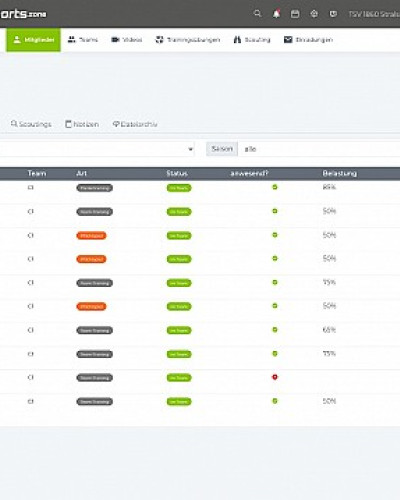Screen dimensions: 400x500
Task: Sort by the Belastung column header
Action: [340, 173]
